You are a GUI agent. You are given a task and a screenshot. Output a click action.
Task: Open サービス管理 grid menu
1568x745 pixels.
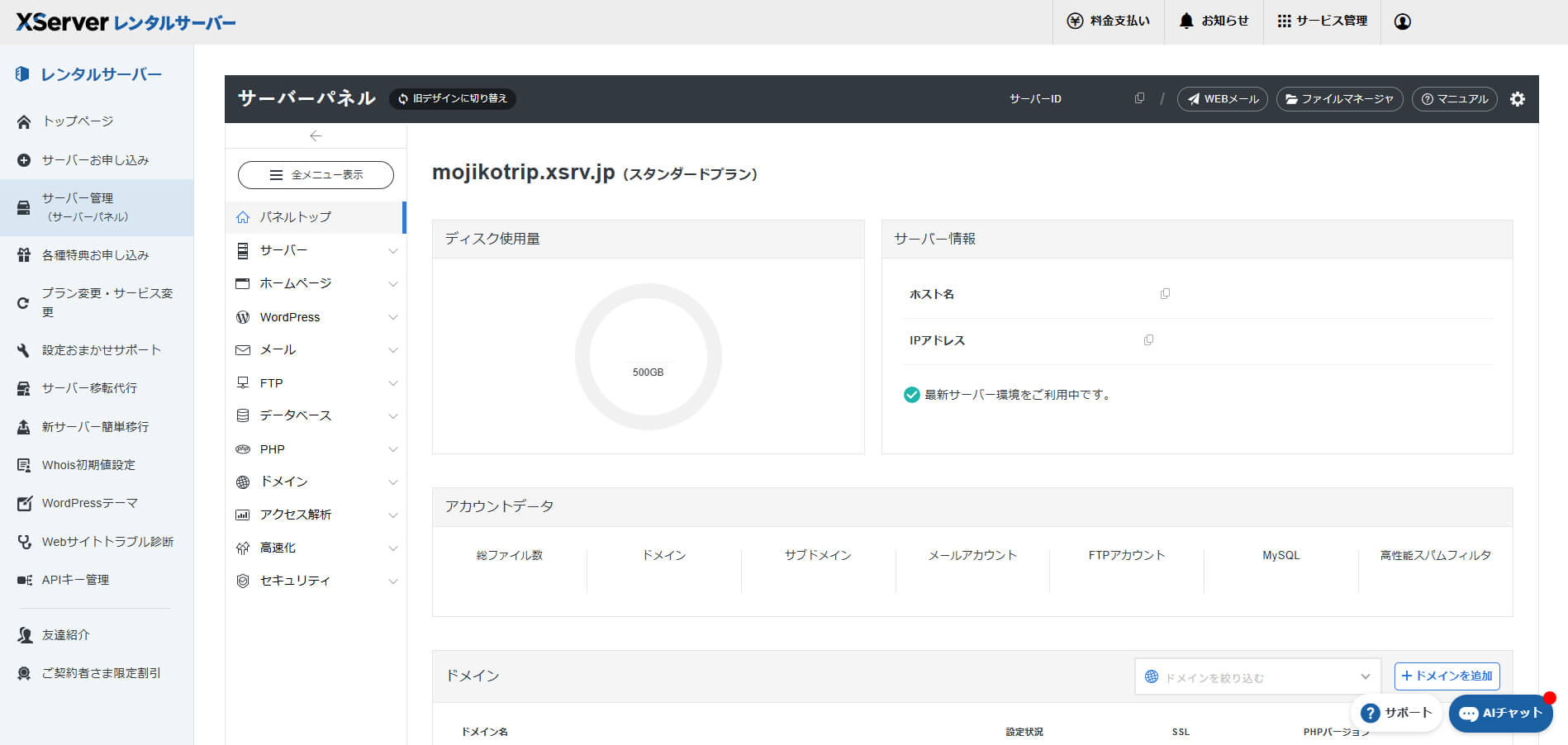pyautogui.click(x=1322, y=21)
